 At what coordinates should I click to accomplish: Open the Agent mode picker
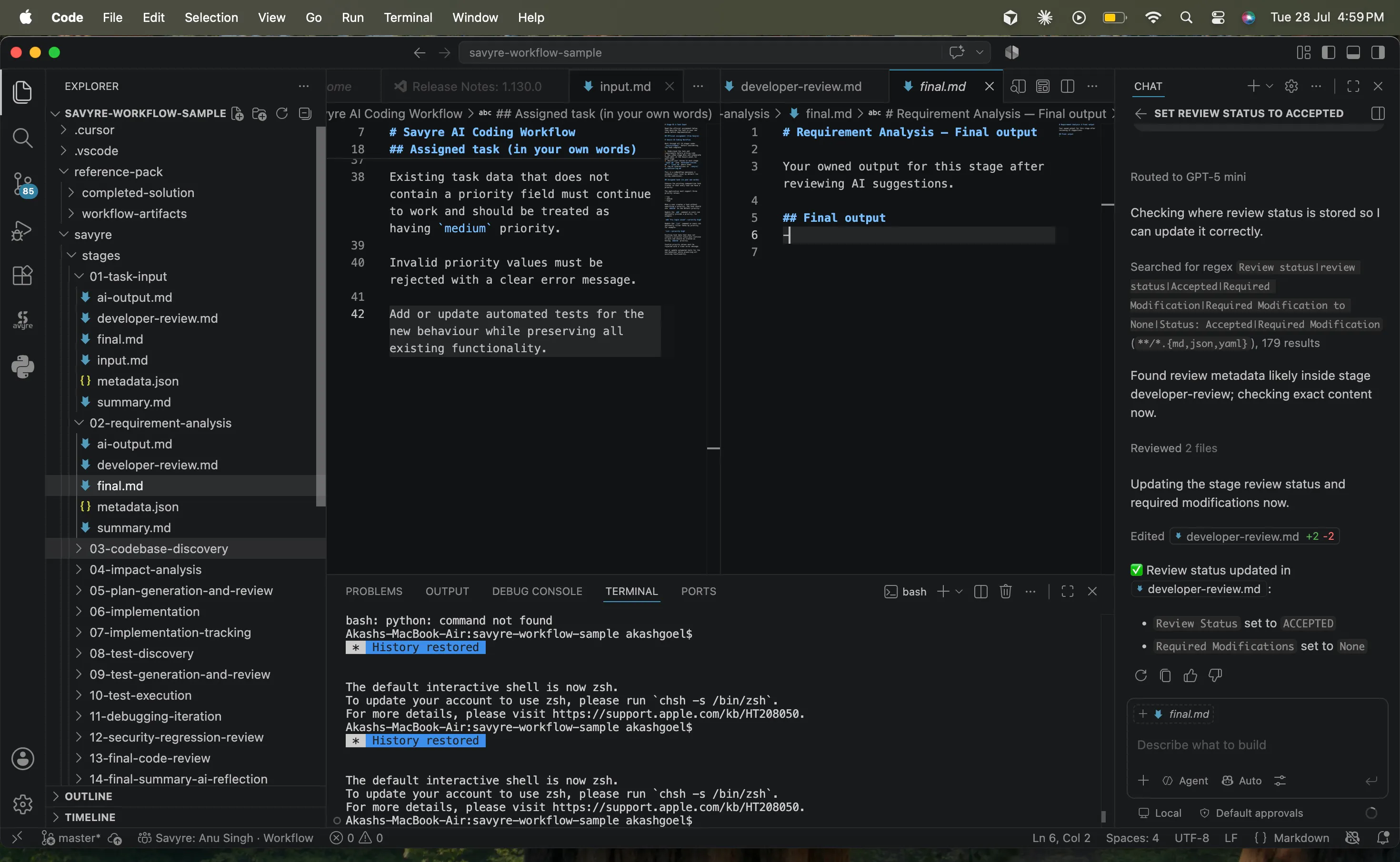coord(1185,781)
